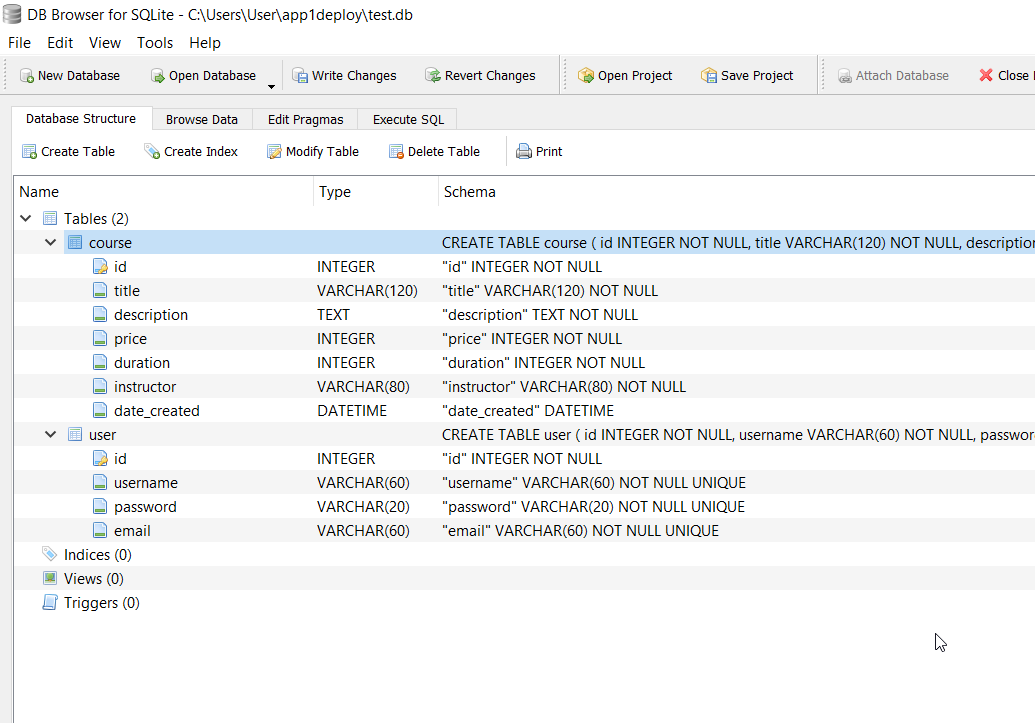Switch to the Browse Data tab
The image size is (1035, 723).
[x=201, y=119]
